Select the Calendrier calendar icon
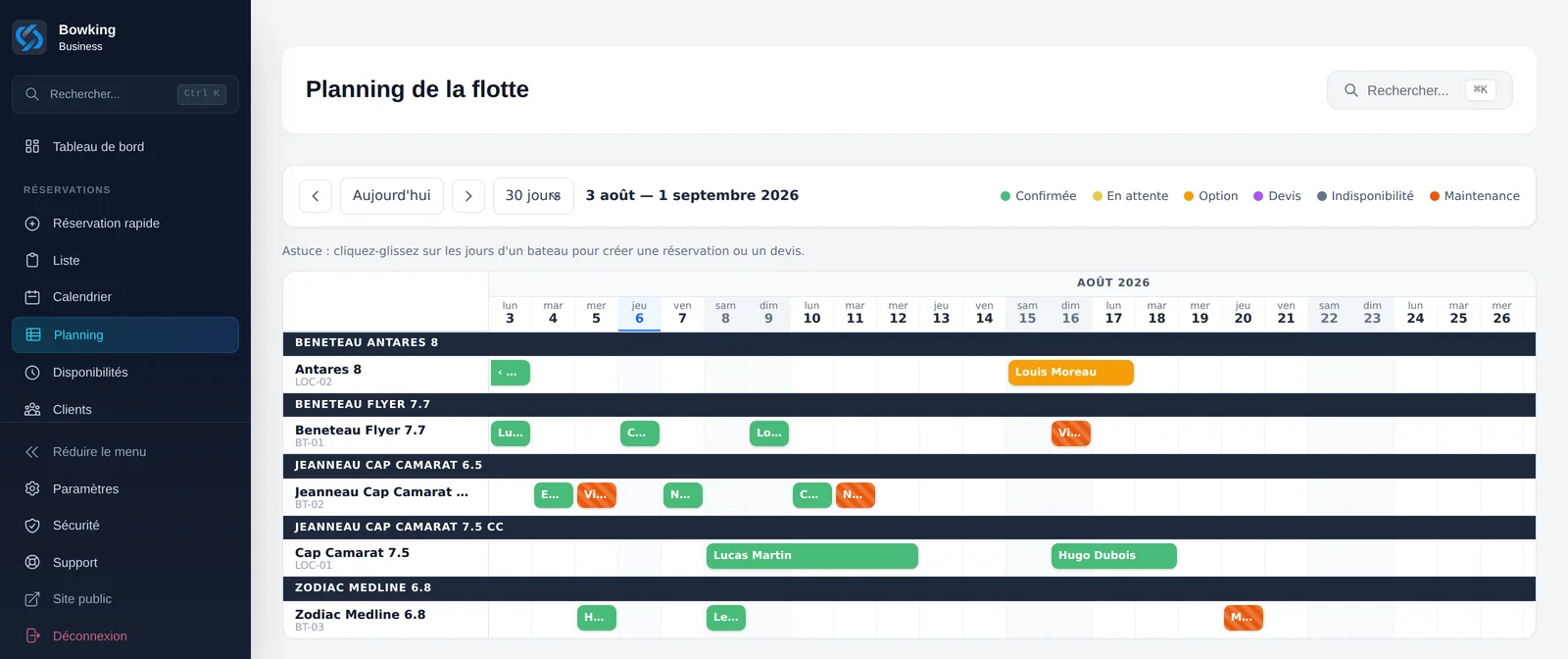This screenshot has width=1568, height=659. 32,297
